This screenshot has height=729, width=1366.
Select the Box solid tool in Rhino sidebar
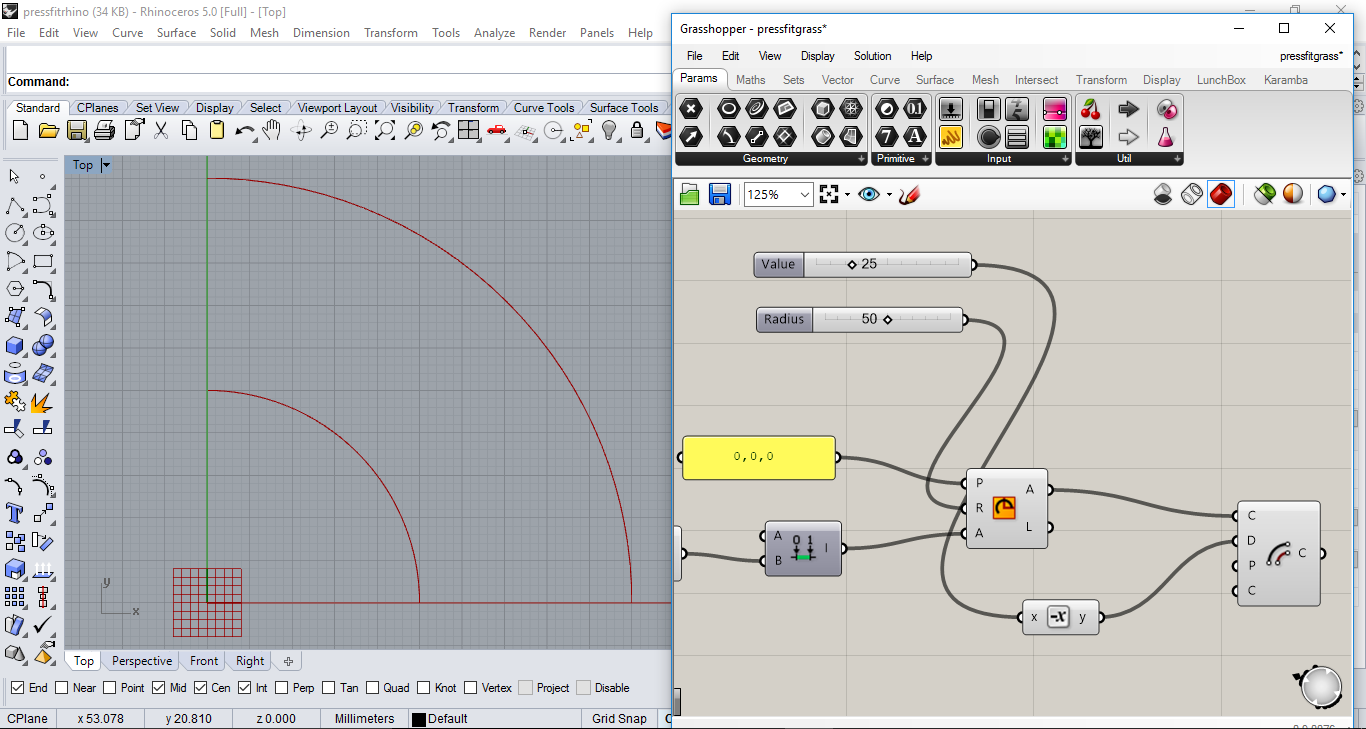pyautogui.click(x=15, y=345)
